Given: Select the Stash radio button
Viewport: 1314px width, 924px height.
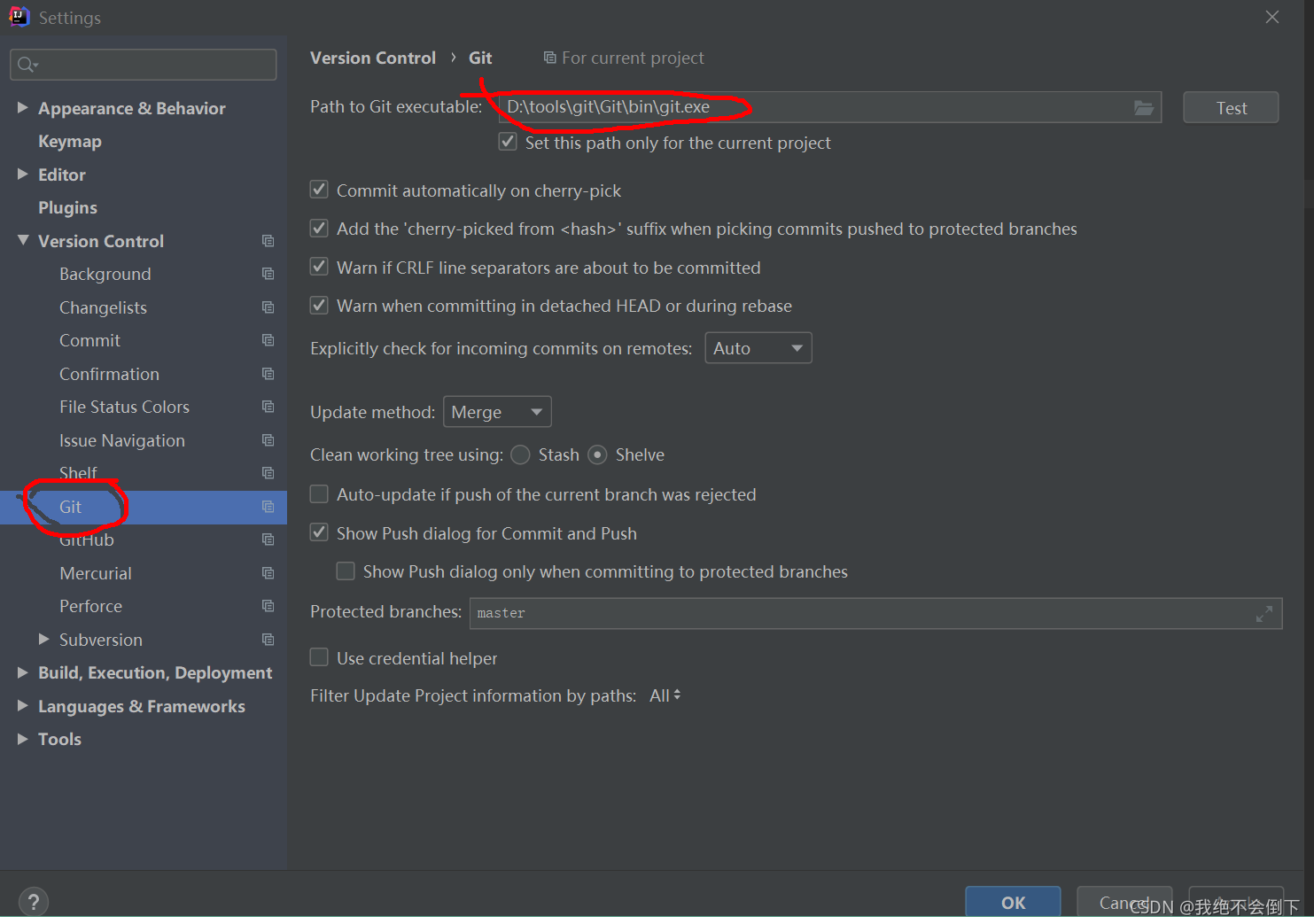Looking at the screenshot, I should pos(521,454).
